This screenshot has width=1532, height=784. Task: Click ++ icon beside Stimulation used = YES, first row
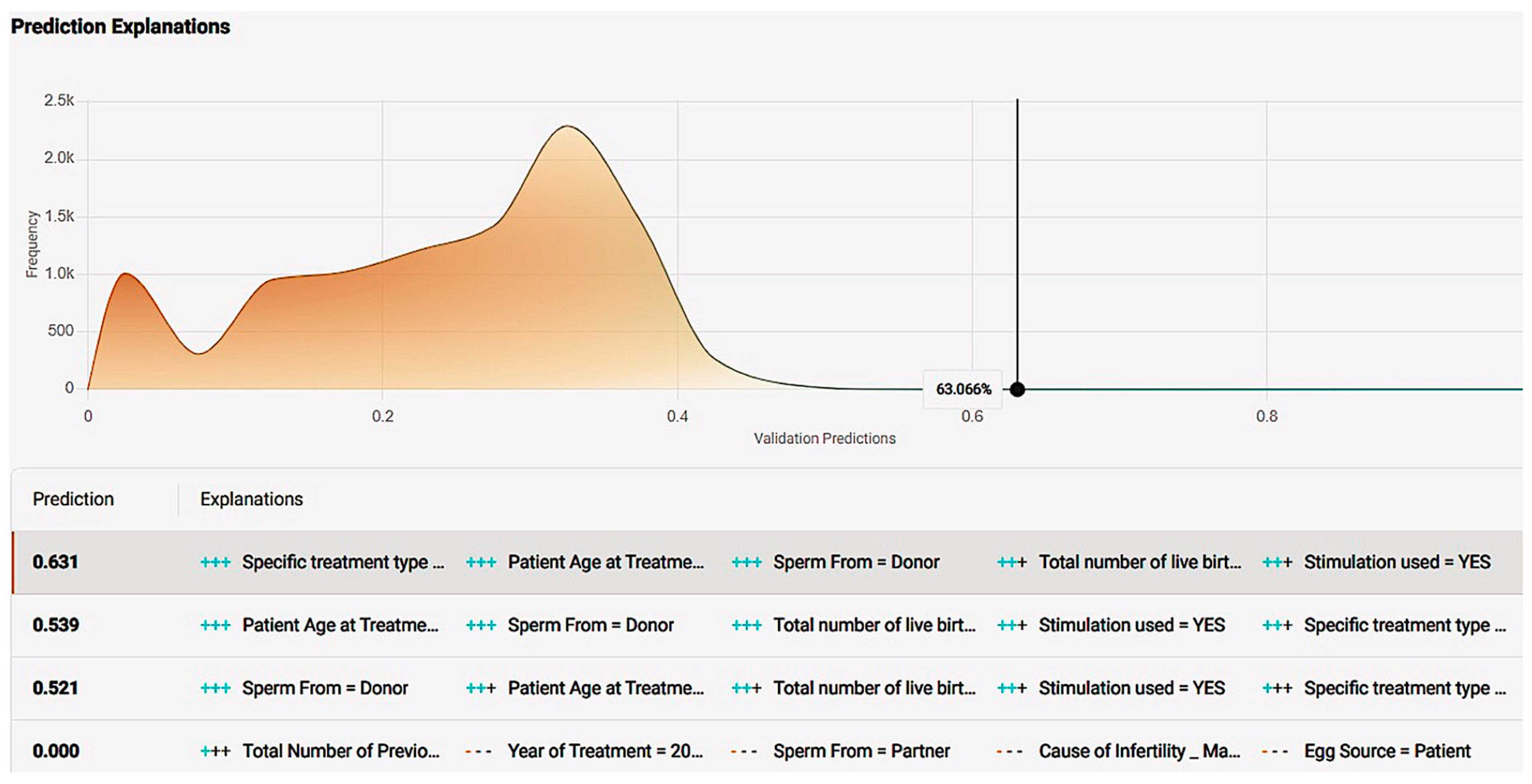click(1277, 562)
